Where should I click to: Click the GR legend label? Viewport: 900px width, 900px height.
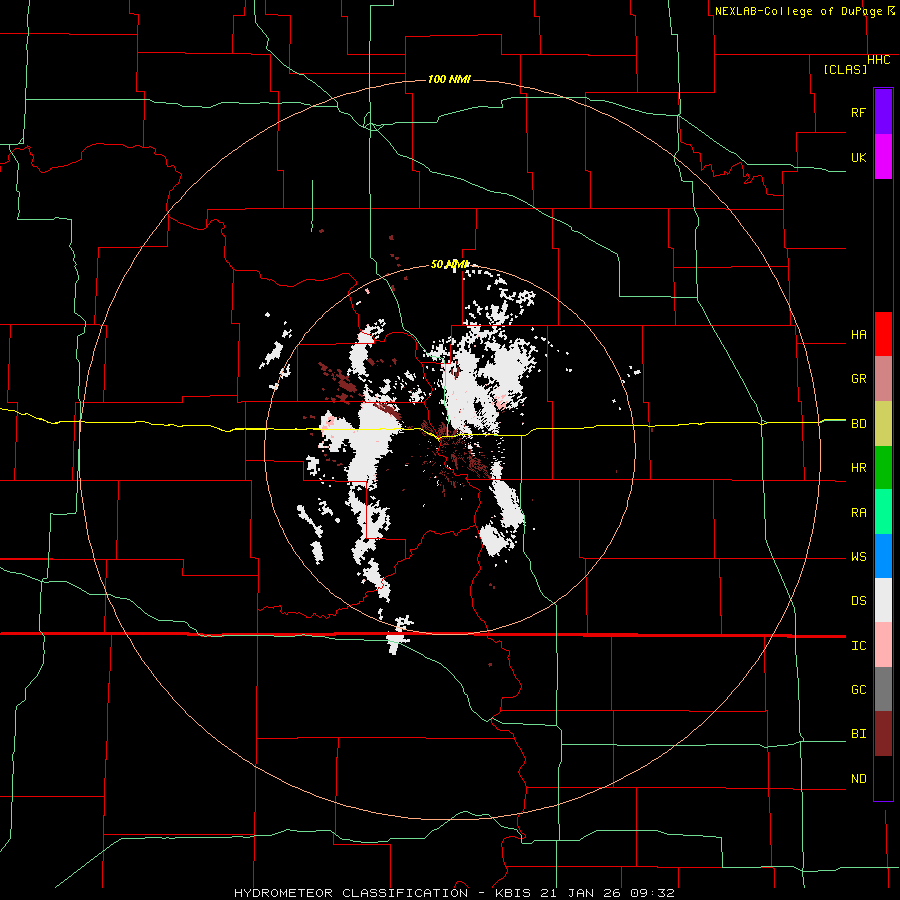(x=858, y=379)
